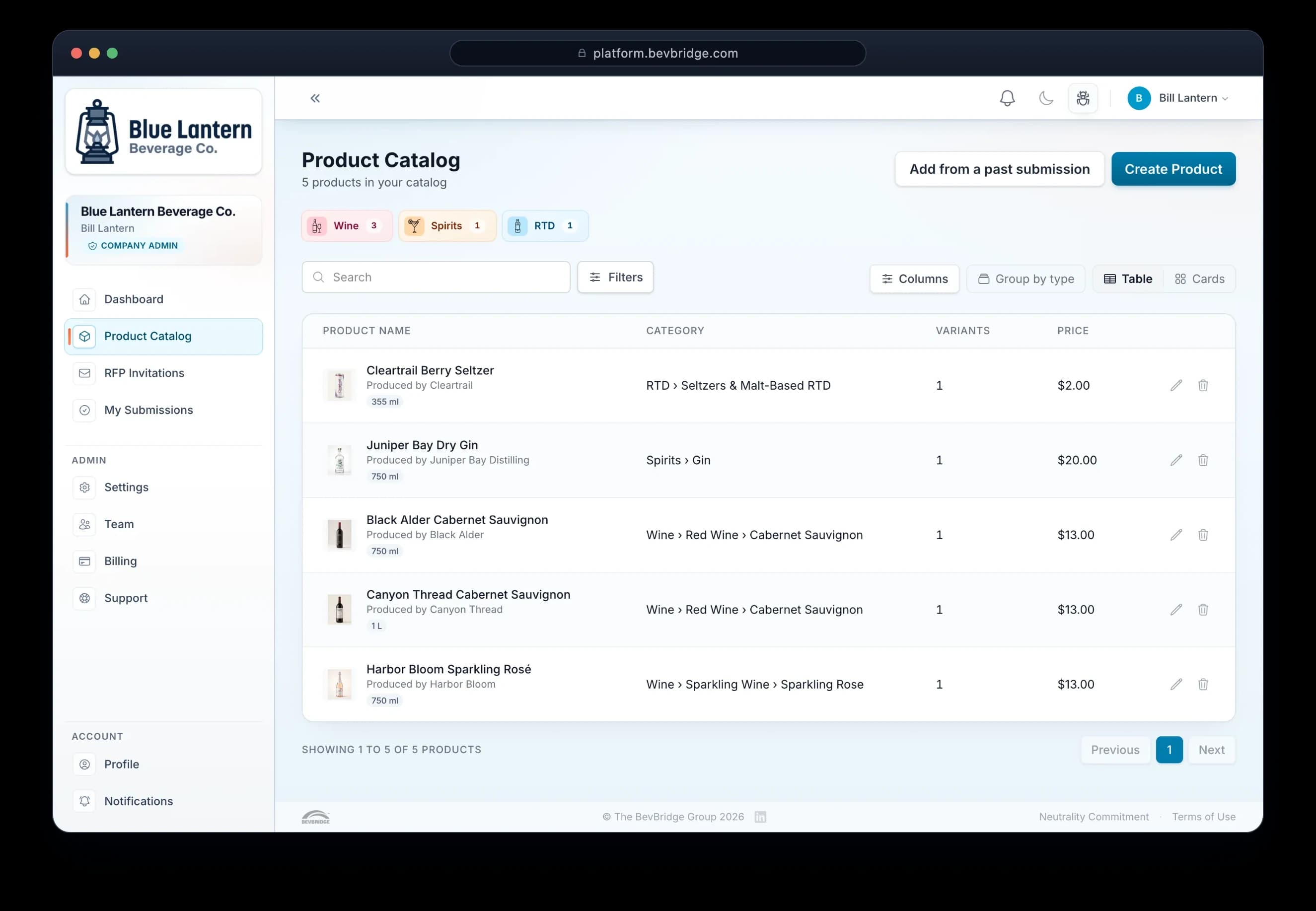This screenshot has height=911, width=1316.
Task: Click the Juniper Bay Dry Gin bottle thumbnail
Action: tap(339, 460)
